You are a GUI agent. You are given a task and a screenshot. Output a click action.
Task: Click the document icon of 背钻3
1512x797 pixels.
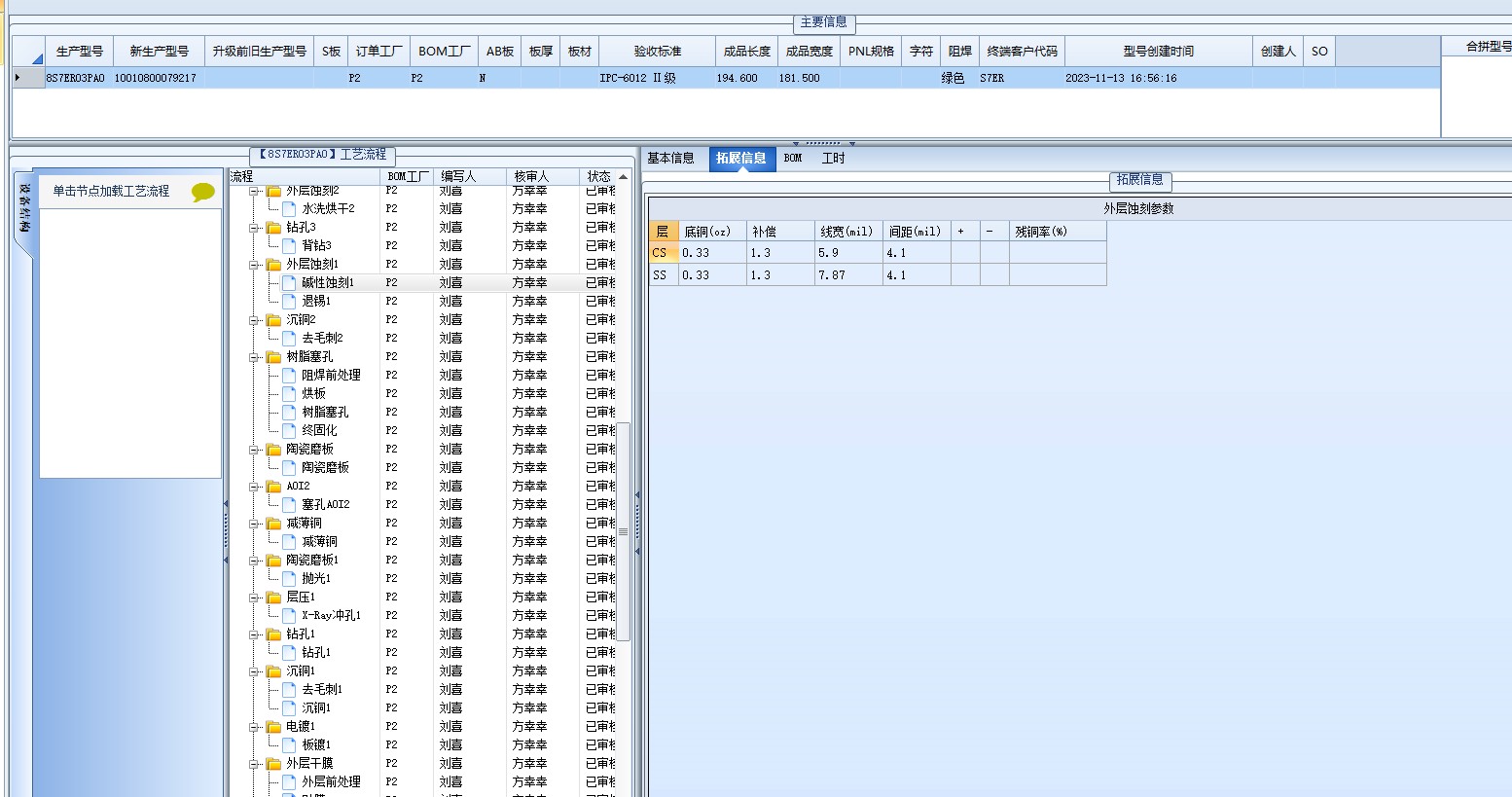coord(289,245)
